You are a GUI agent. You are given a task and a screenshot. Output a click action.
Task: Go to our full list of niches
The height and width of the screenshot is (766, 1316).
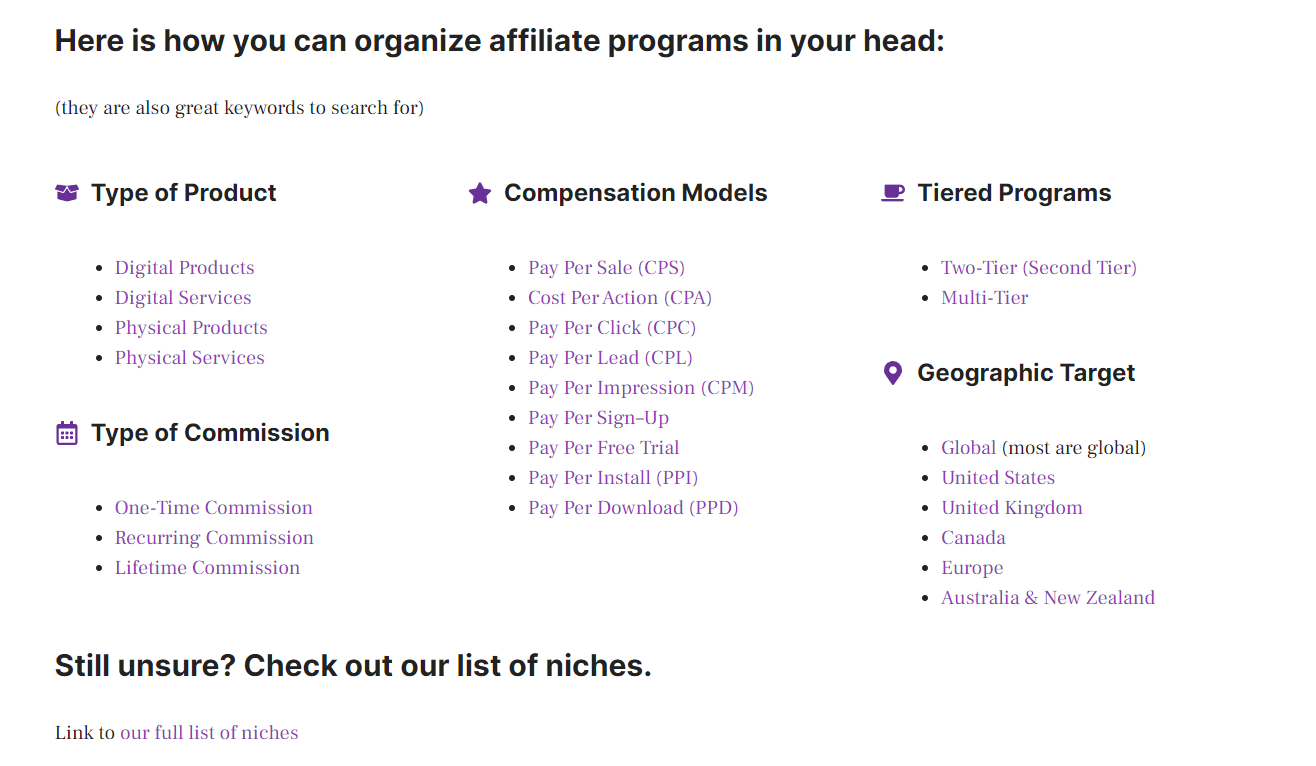[x=209, y=733]
